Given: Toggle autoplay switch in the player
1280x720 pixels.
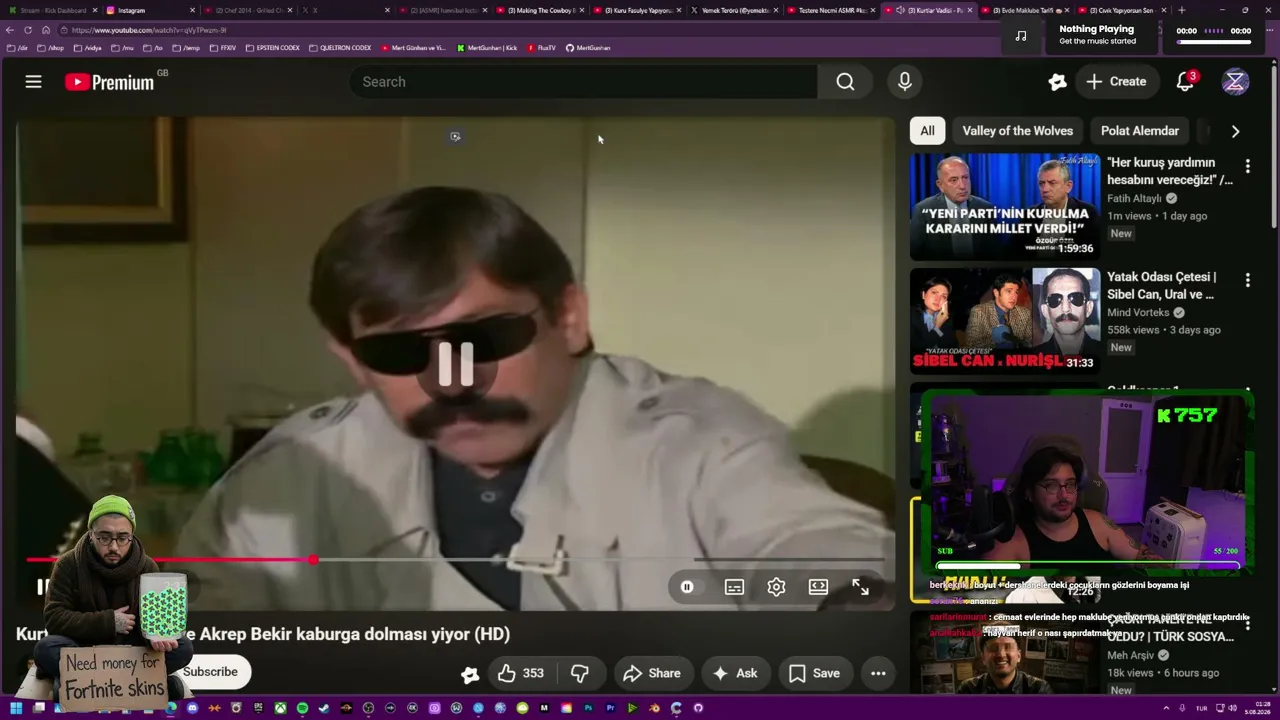Looking at the screenshot, I should (687, 587).
